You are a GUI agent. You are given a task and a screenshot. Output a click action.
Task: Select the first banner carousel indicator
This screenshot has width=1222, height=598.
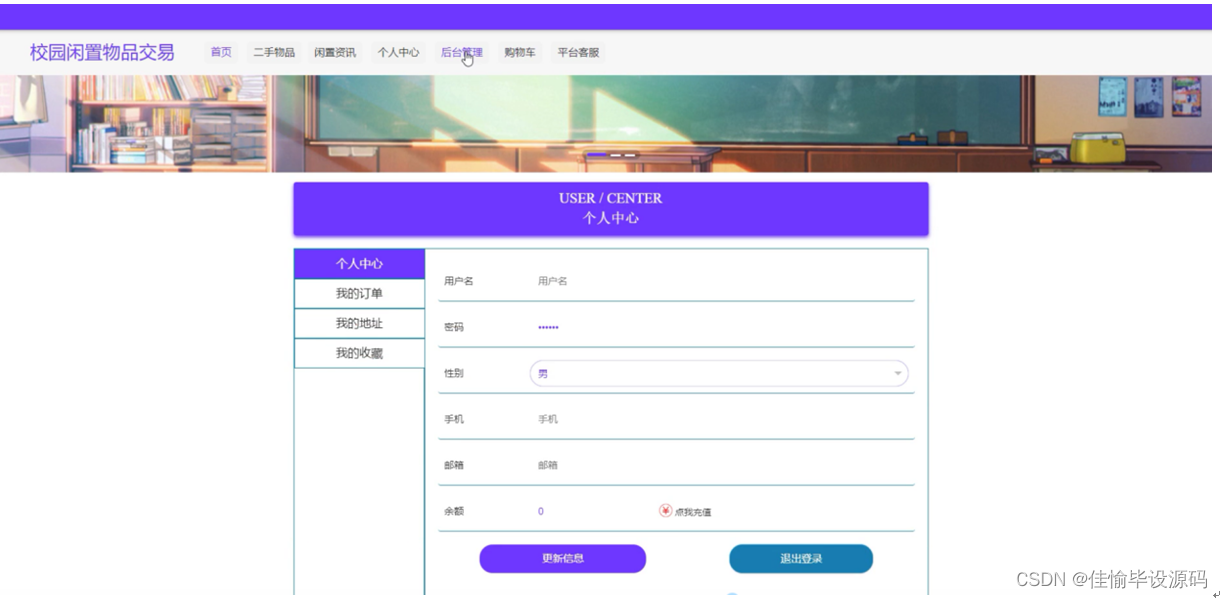[x=596, y=155]
